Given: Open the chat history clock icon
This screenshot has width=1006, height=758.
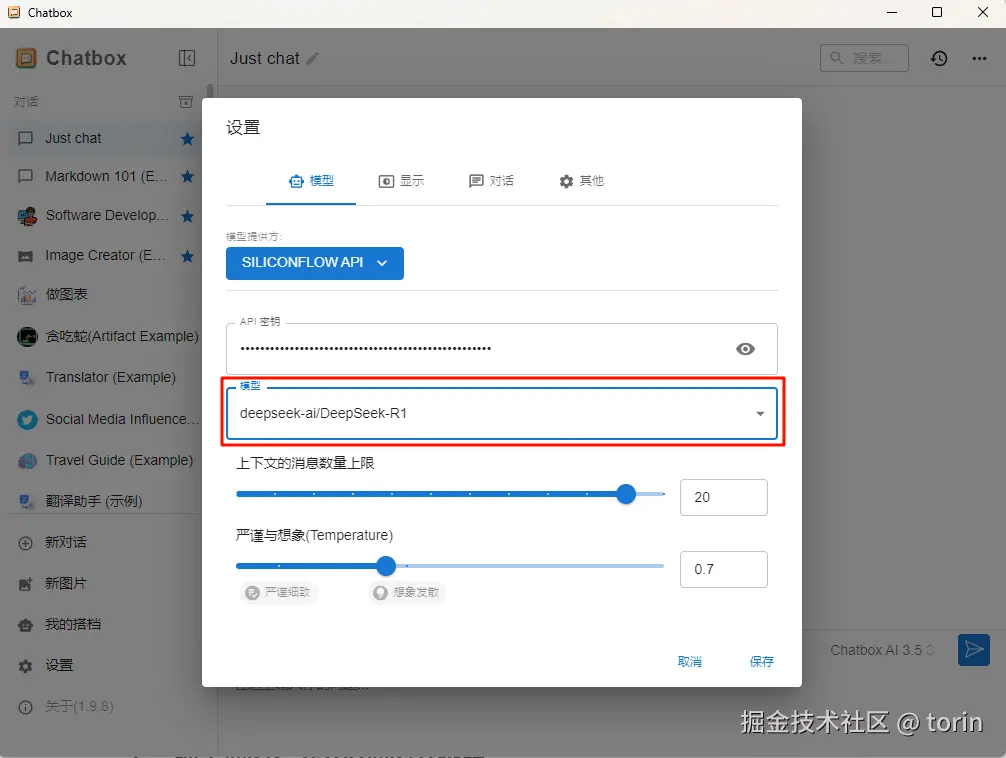Looking at the screenshot, I should tap(939, 58).
